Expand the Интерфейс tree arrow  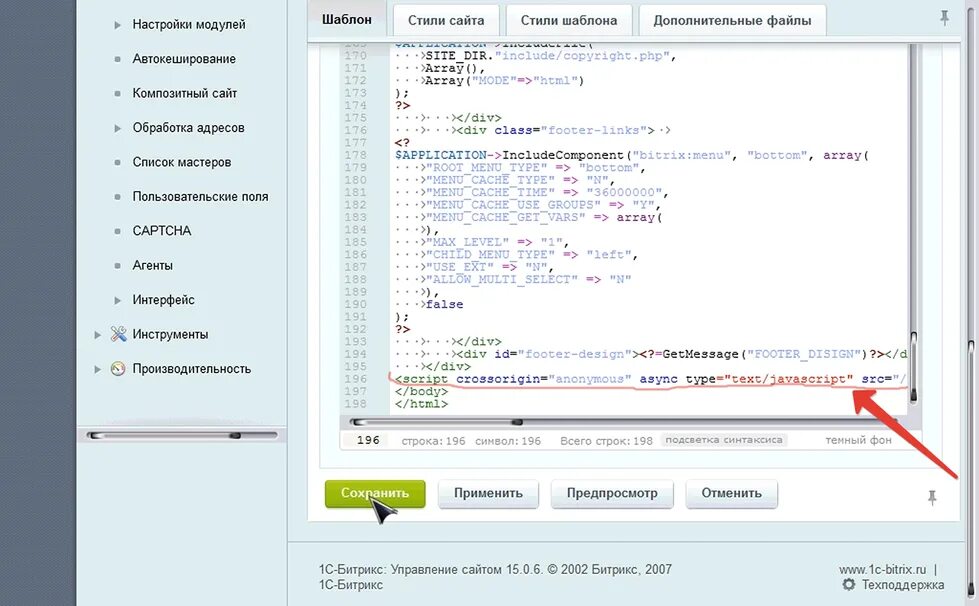click(117, 300)
